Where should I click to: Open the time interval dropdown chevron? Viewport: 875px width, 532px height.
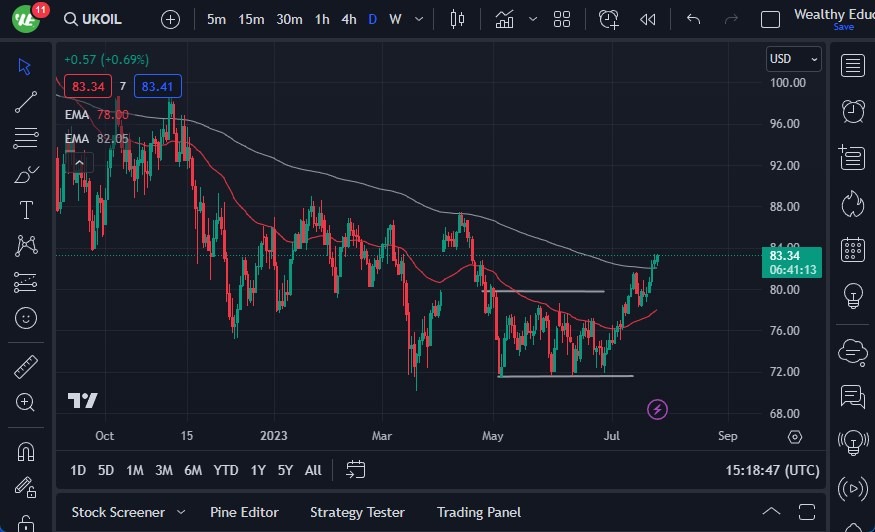point(420,19)
